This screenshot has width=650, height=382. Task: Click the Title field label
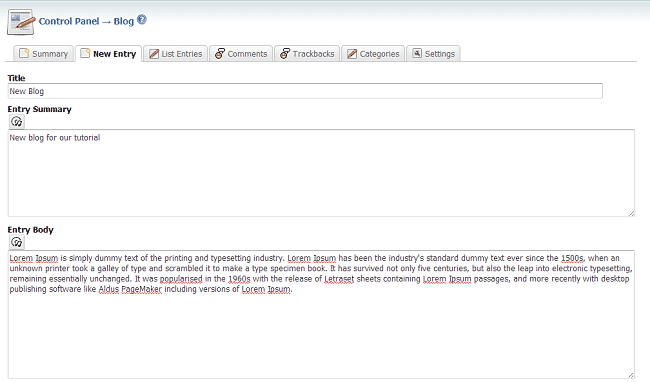click(x=16, y=78)
